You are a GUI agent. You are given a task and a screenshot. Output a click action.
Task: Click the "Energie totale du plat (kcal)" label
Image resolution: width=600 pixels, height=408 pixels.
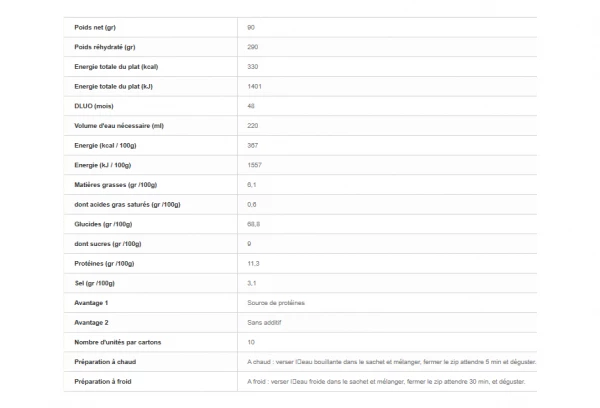pyautogui.click(x=118, y=66)
